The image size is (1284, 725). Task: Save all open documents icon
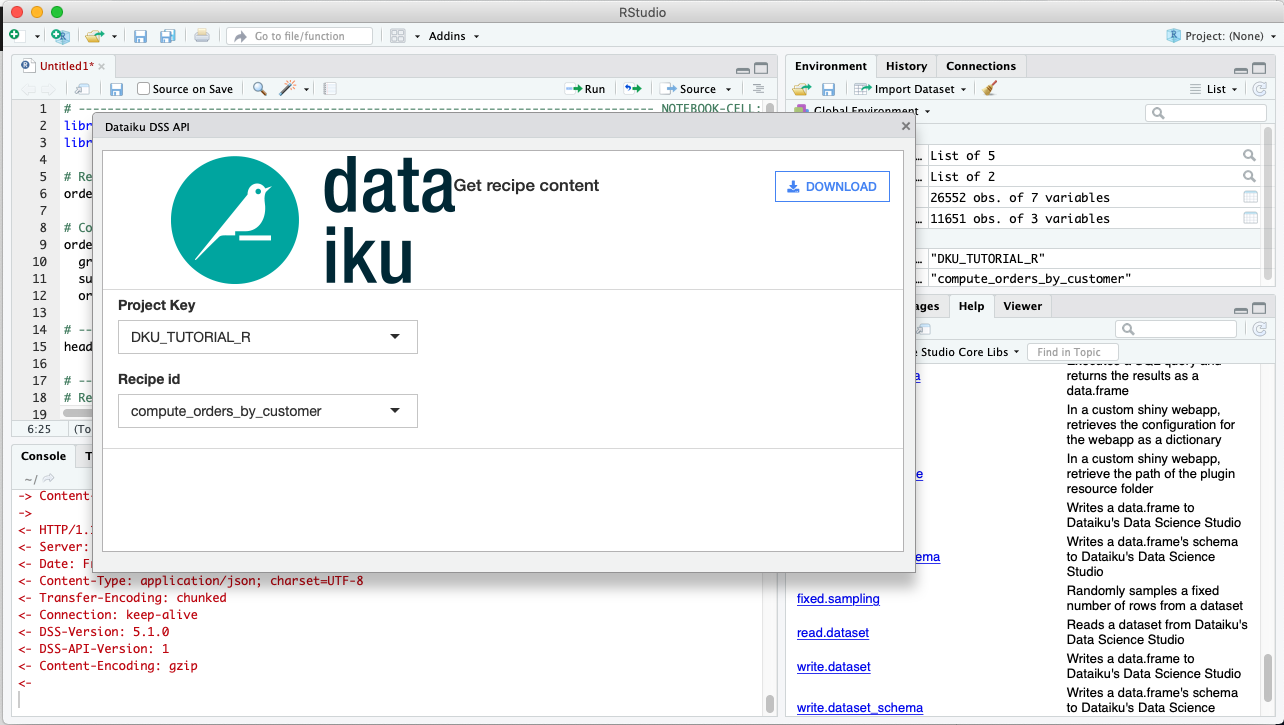(168, 36)
